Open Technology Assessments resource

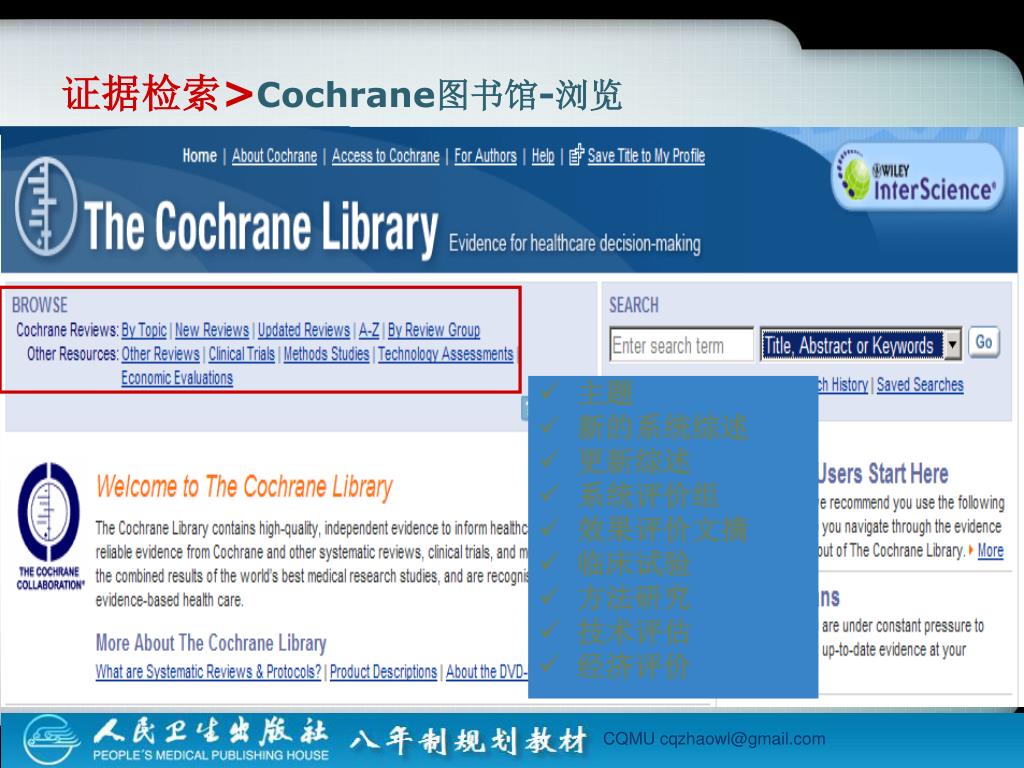[445, 354]
